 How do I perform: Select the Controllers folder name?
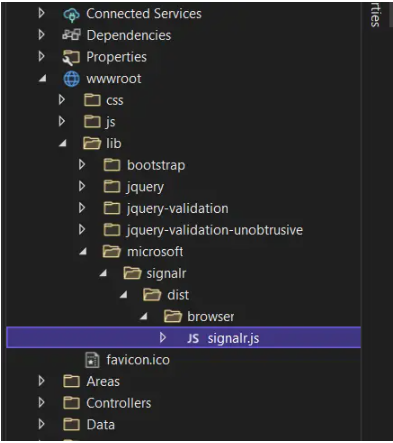tap(119, 403)
